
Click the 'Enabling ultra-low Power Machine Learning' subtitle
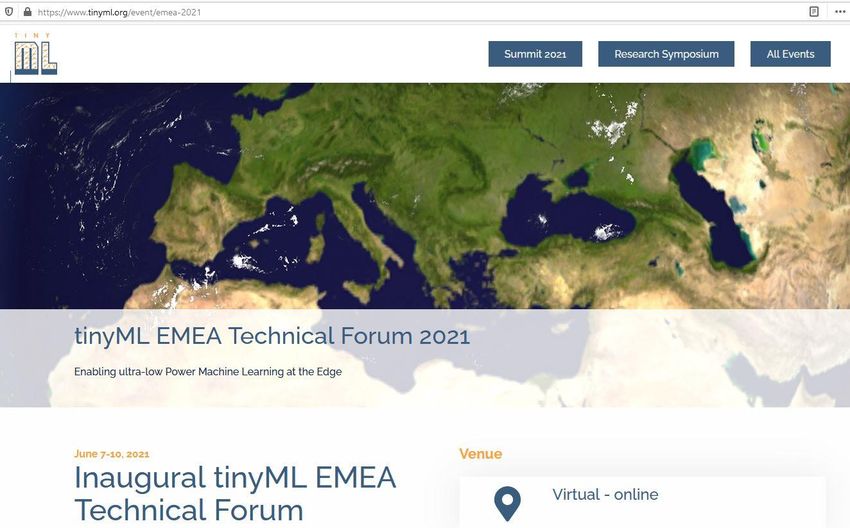[208, 372]
